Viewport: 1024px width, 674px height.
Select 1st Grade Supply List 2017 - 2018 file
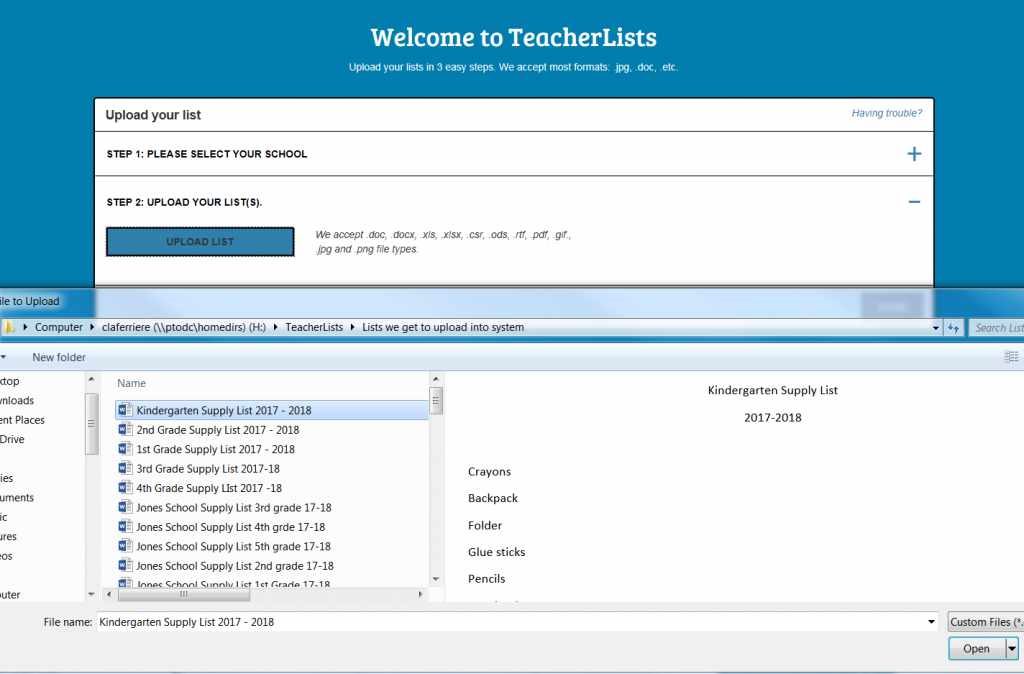(x=215, y=449)
